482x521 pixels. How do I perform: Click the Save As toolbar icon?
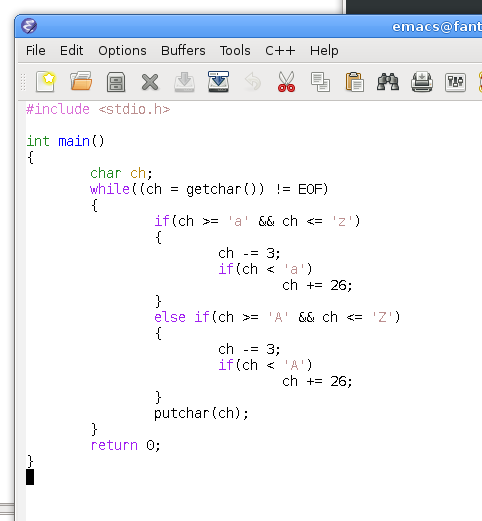(x=218, y=82)
